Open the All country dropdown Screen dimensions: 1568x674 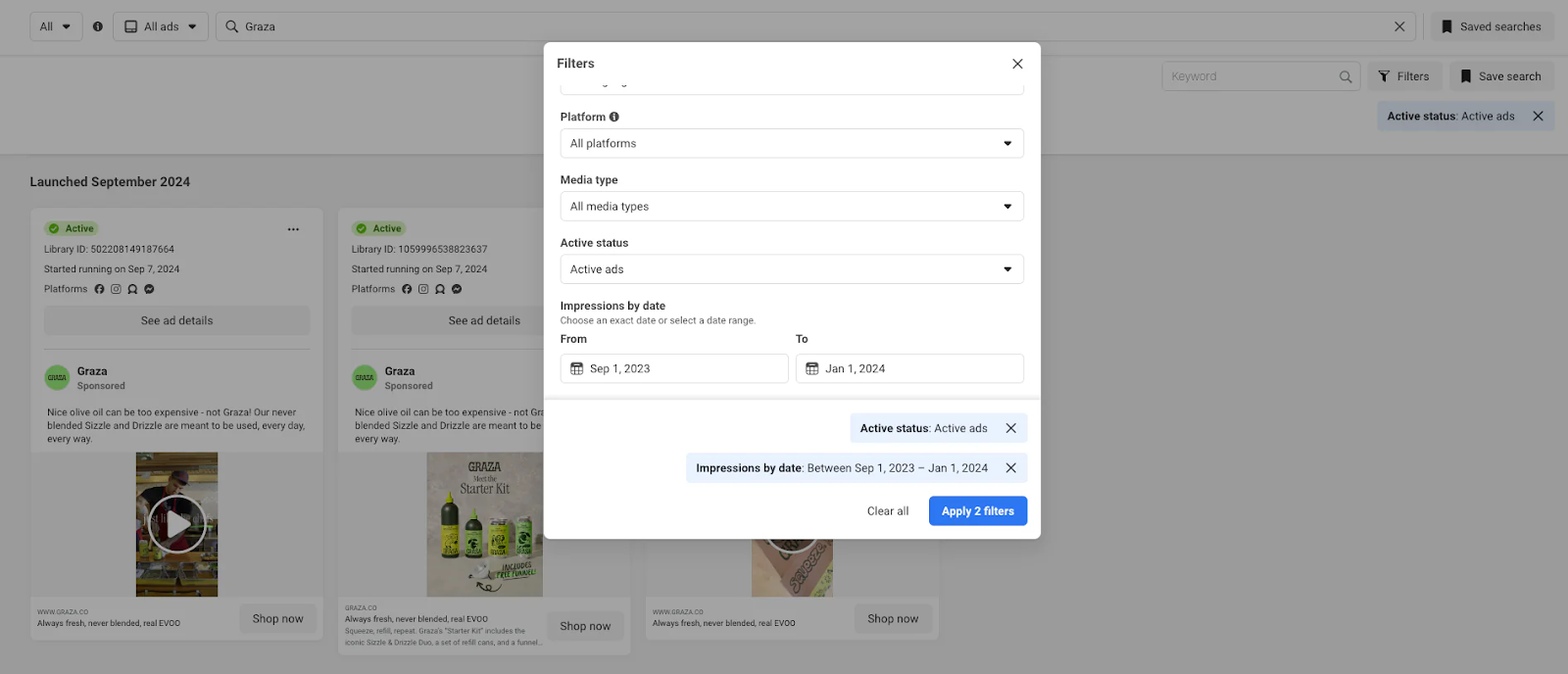[x=56, y=26]
